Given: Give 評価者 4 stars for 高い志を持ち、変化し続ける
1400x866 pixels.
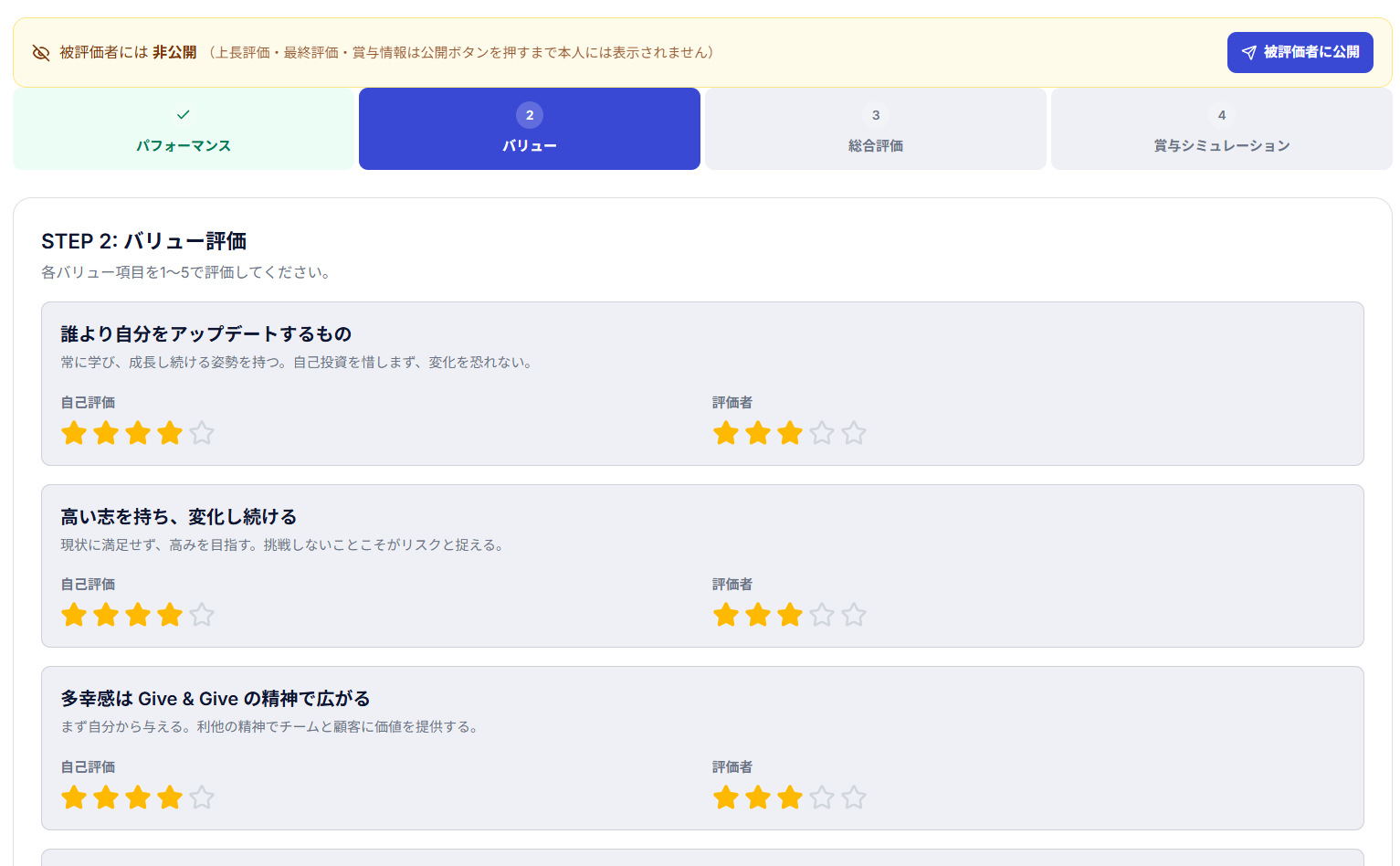Looking at the screenshot, I should click(x=822, y=615).
